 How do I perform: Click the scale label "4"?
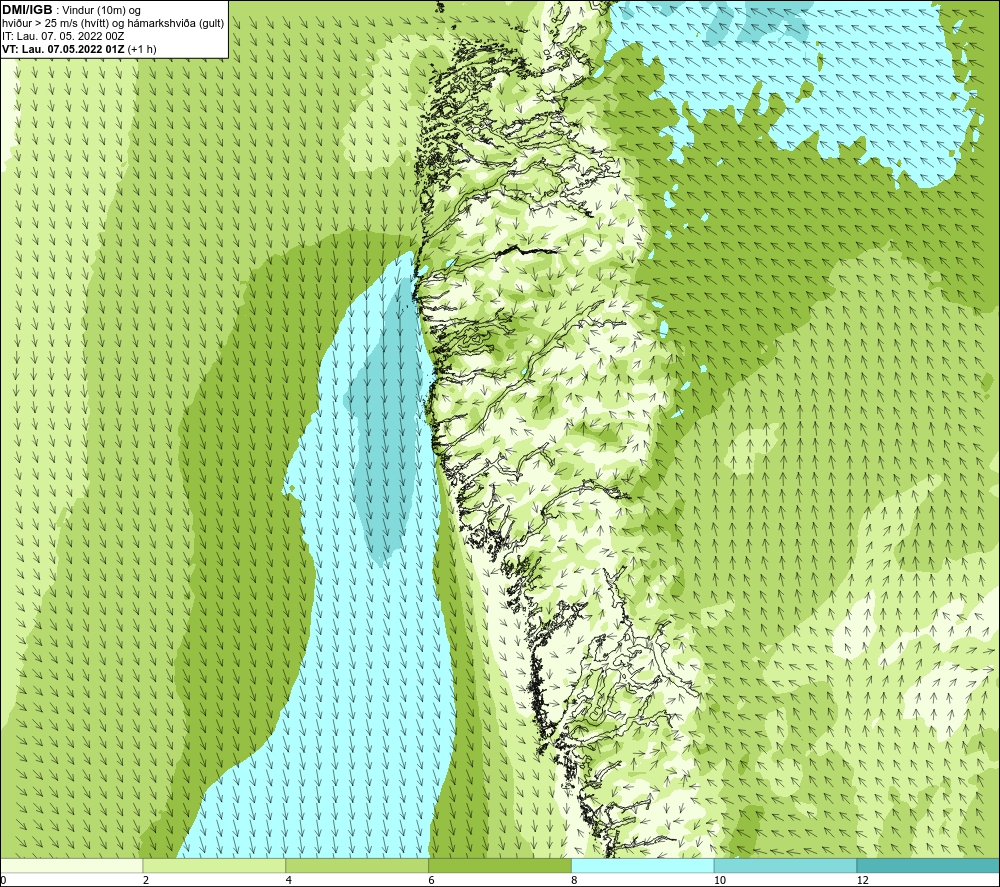click(x=289, y=881)
